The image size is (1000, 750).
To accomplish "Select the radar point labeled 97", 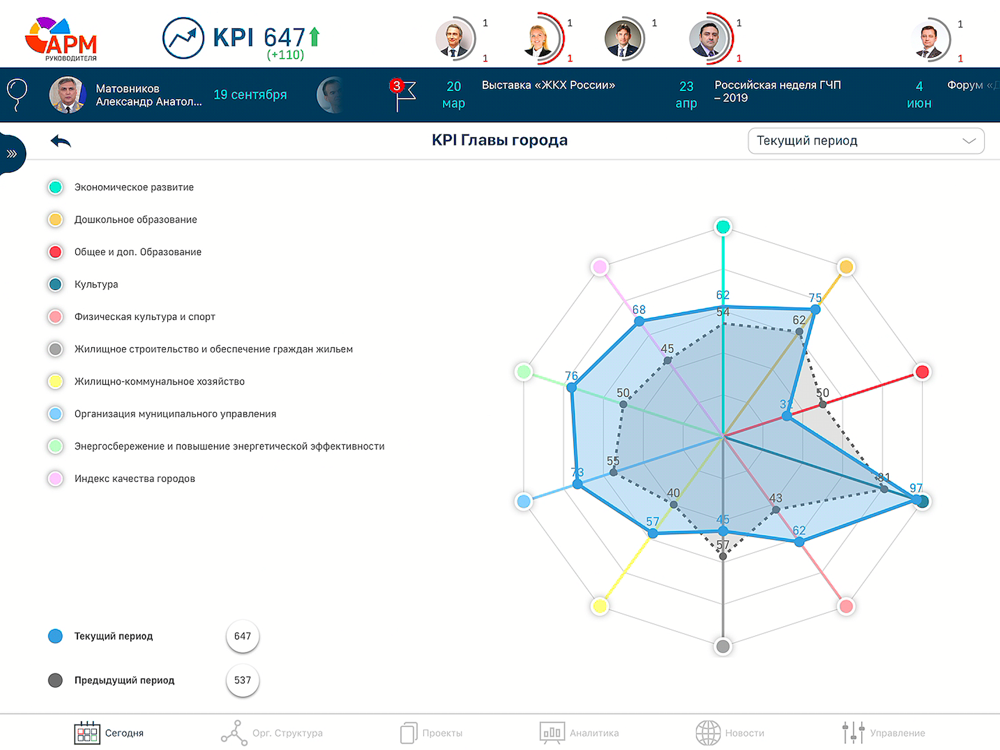I will pos(918,500).
